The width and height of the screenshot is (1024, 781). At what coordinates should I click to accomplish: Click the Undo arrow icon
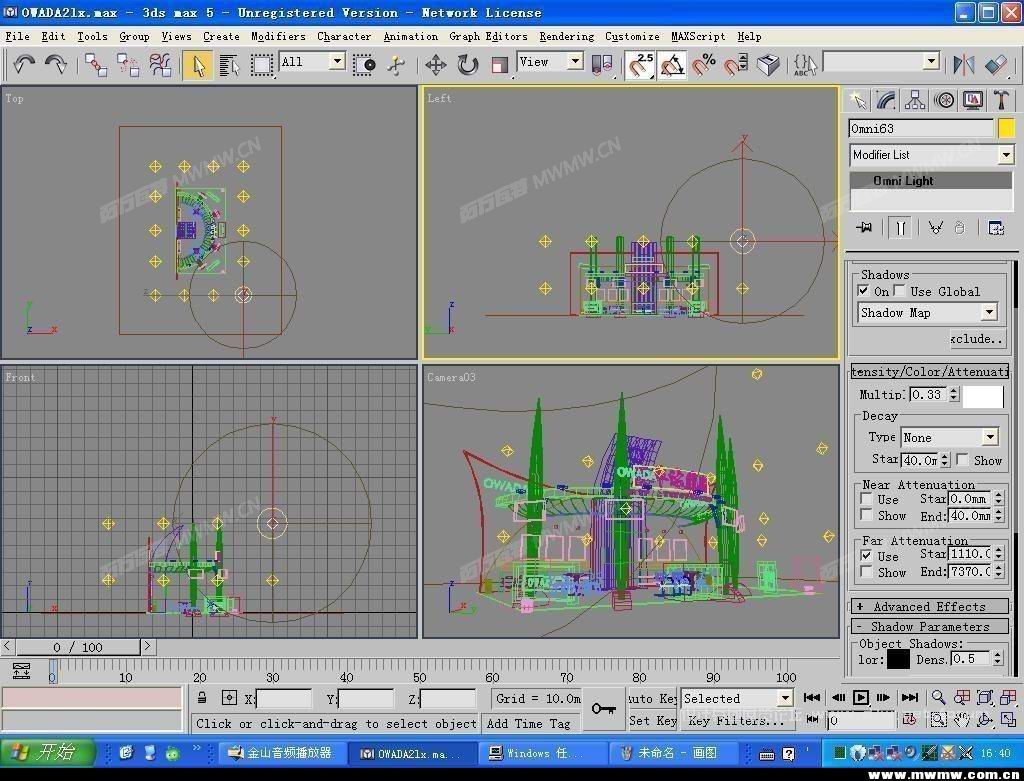[x=24, y=65]
